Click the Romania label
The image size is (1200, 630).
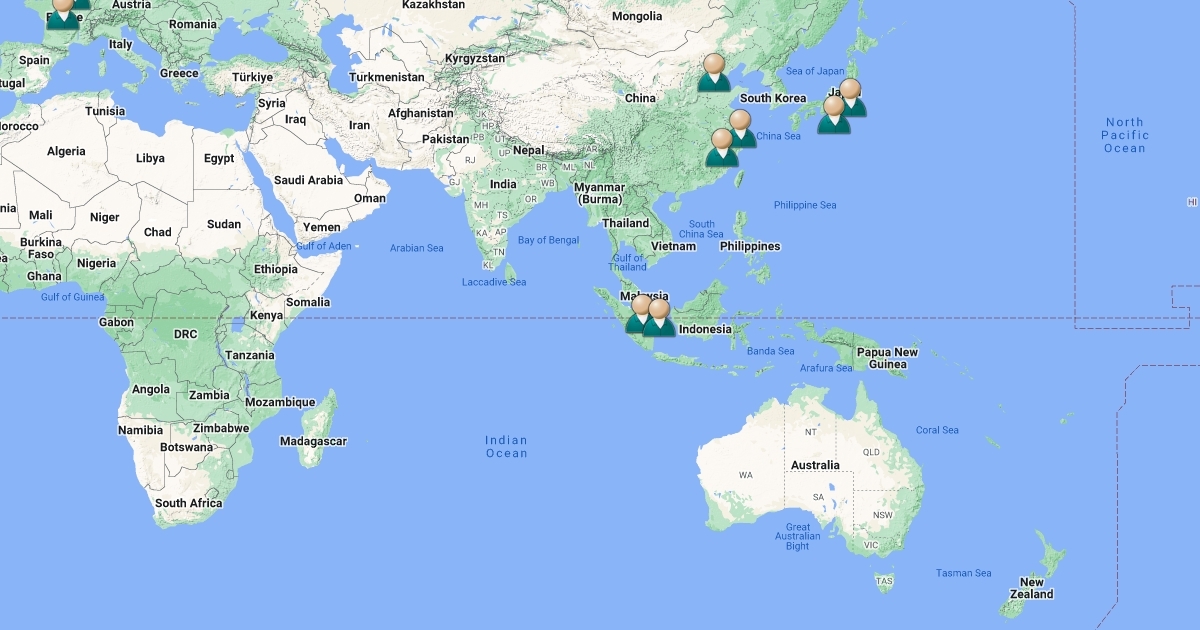pos(193,24)
